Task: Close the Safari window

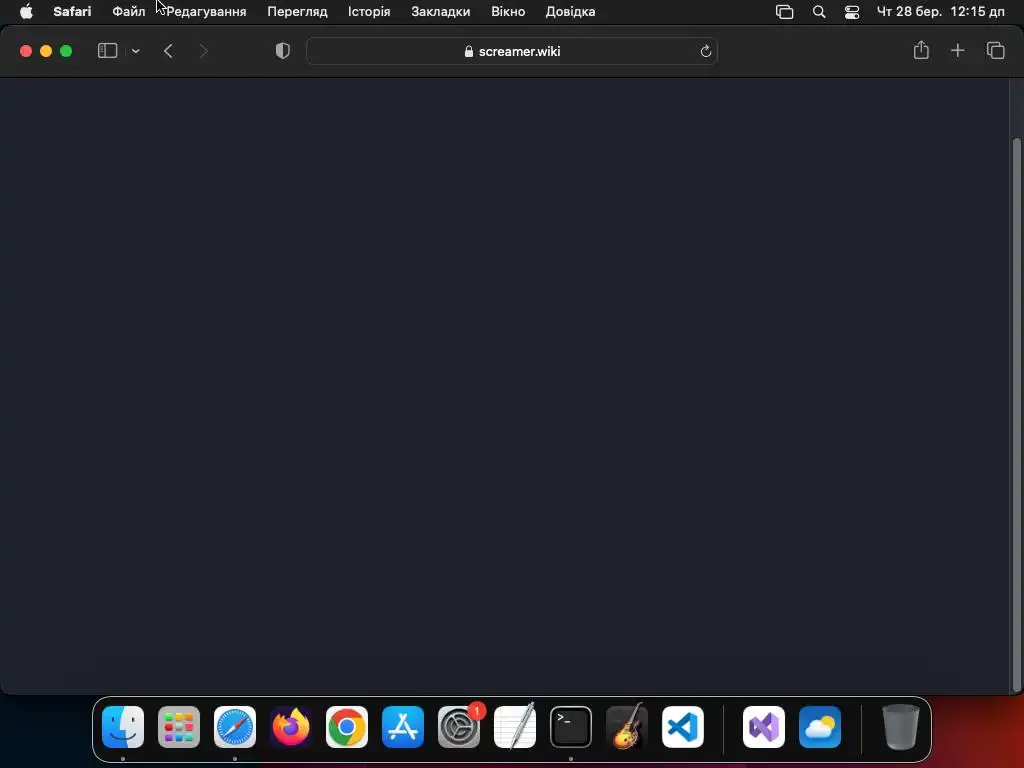Action: [26, 51]
